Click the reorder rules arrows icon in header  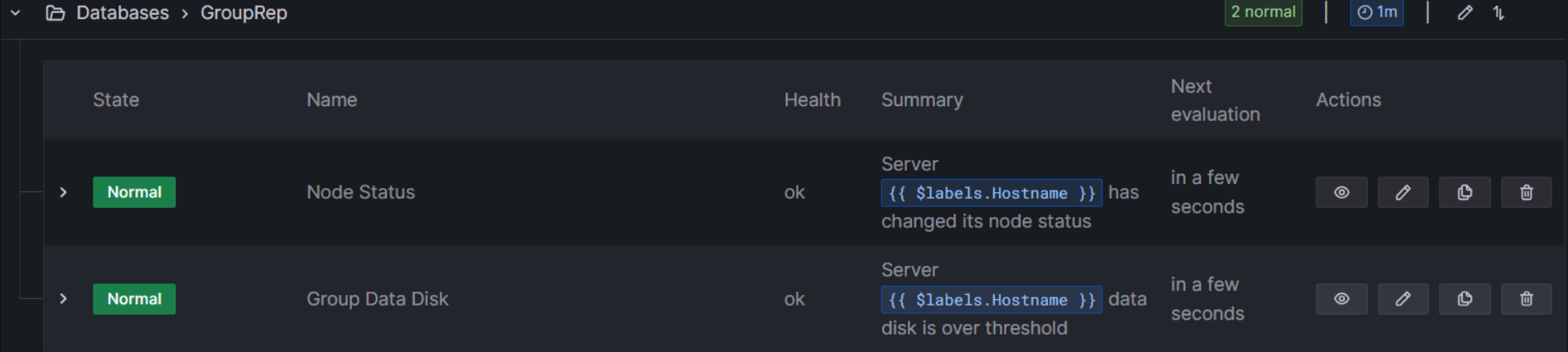pos(1499,12)
